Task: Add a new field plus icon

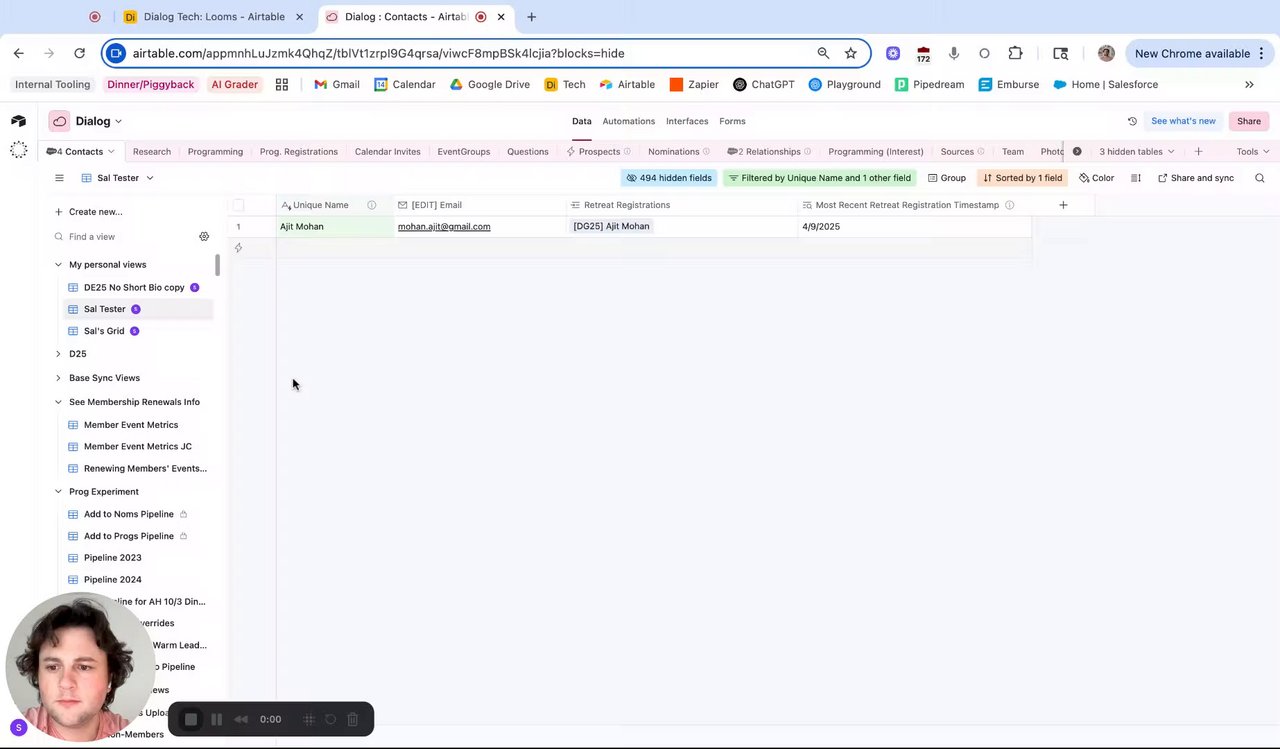Action: click(x=1063, y=205)
